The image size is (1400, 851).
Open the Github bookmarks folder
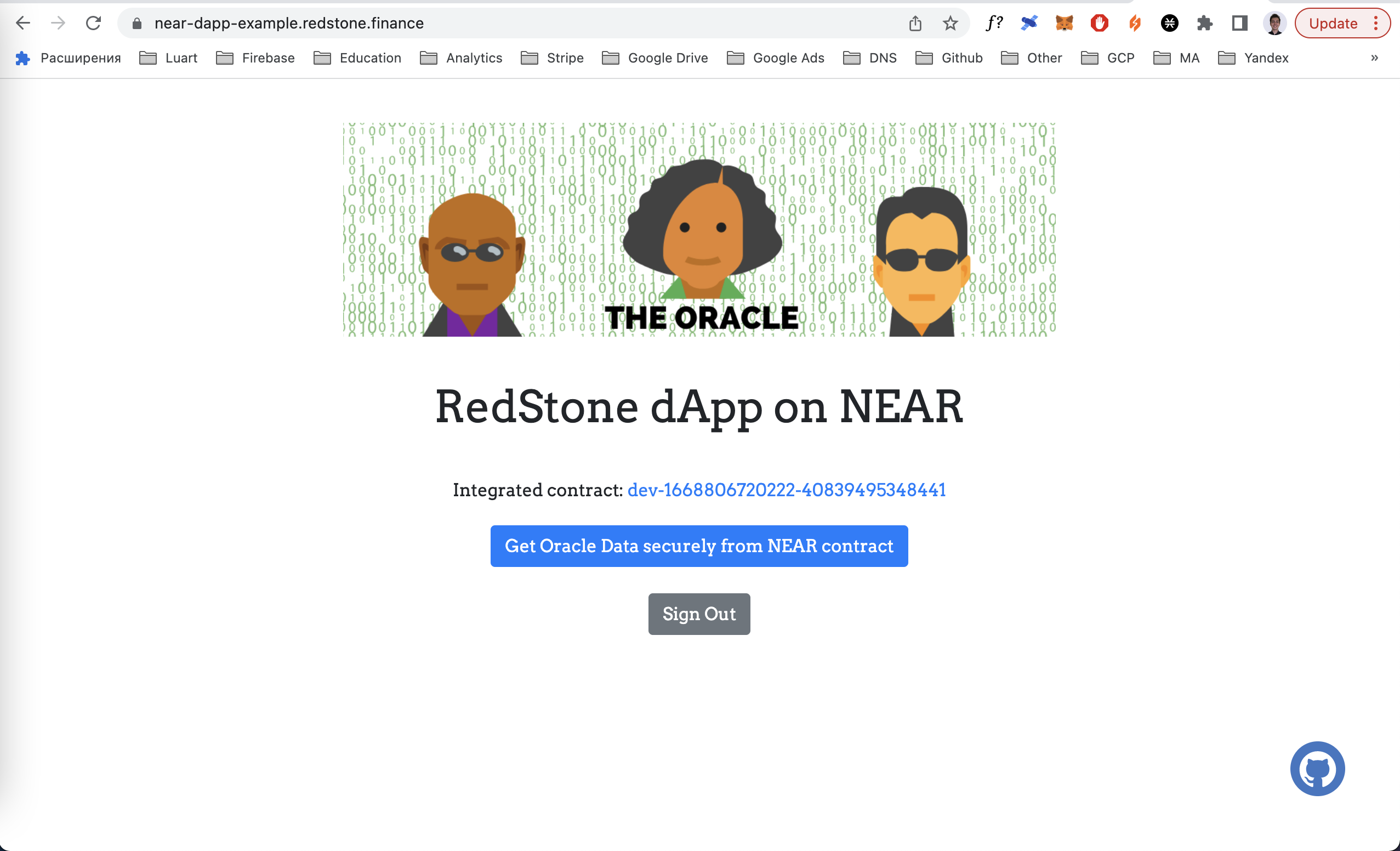coord(949,58)
